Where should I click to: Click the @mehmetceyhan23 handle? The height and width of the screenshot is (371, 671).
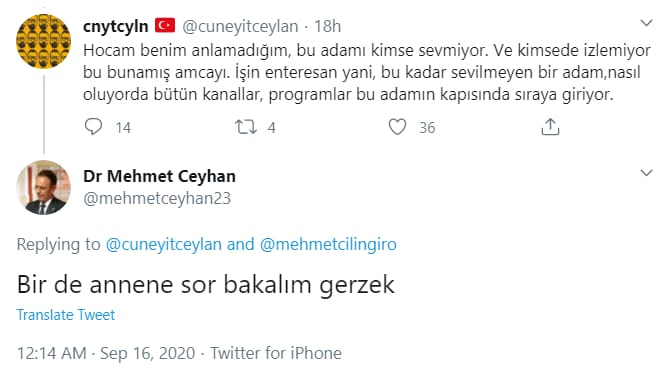157,199
